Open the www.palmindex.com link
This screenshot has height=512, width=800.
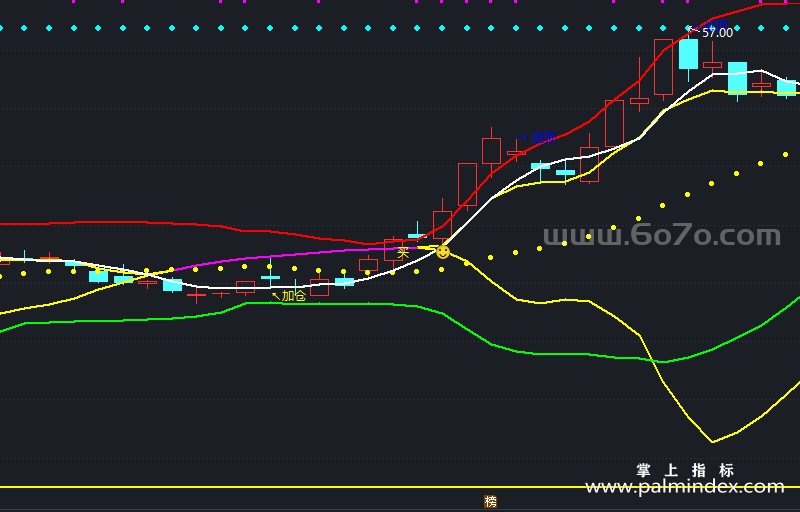click(684, 487)
